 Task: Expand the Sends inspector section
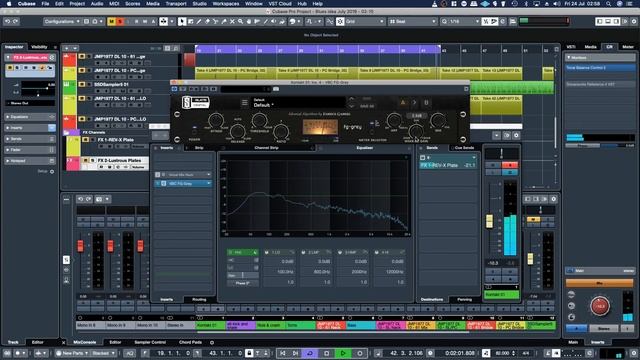pos(29,139)
